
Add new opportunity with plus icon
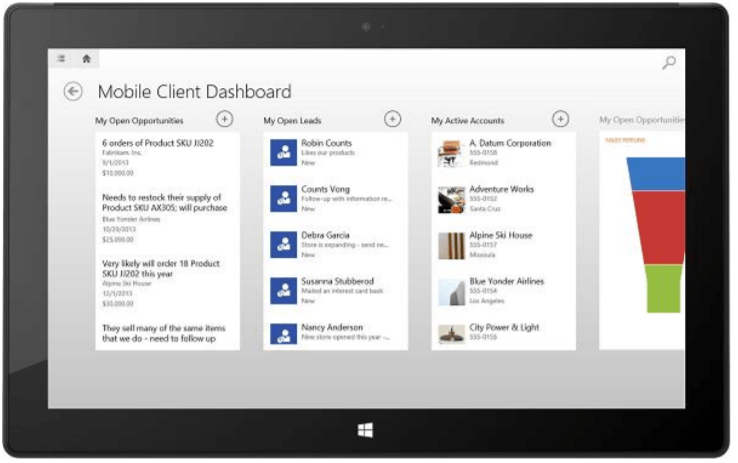point(225,119)
